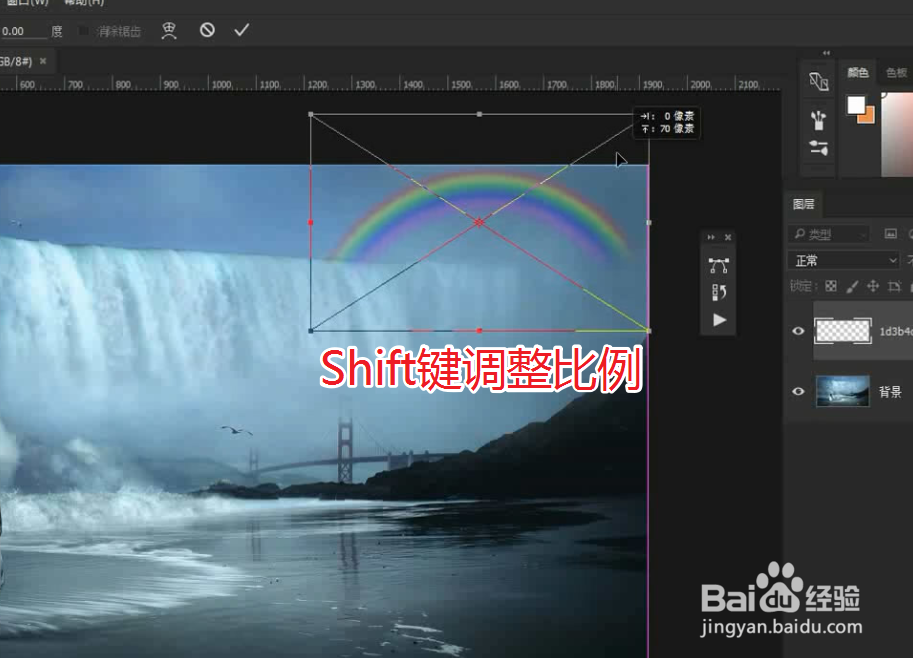
Task: Click the transform center reference point
Action: pyautogui.click(x=479, y=222)
